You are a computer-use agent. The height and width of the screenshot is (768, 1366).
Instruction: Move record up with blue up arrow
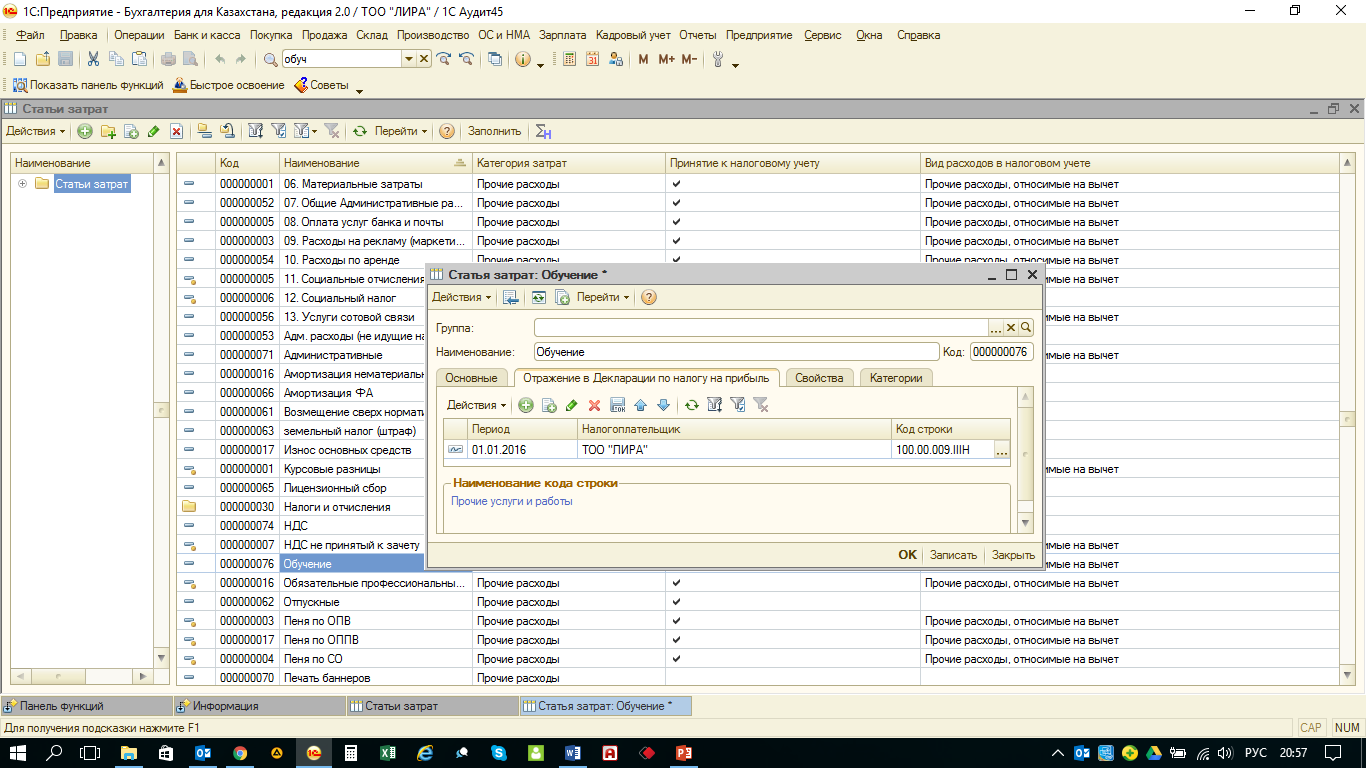coord(641,405)
